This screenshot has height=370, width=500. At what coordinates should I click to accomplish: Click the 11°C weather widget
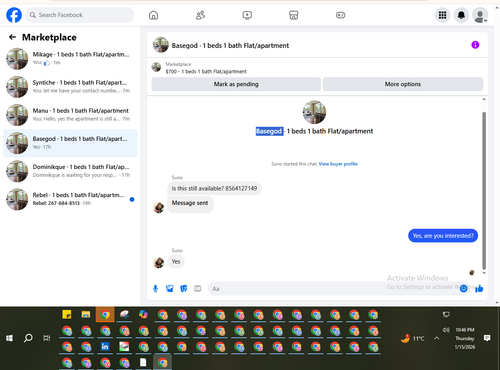pyautogui.click(x=412, y=338)
